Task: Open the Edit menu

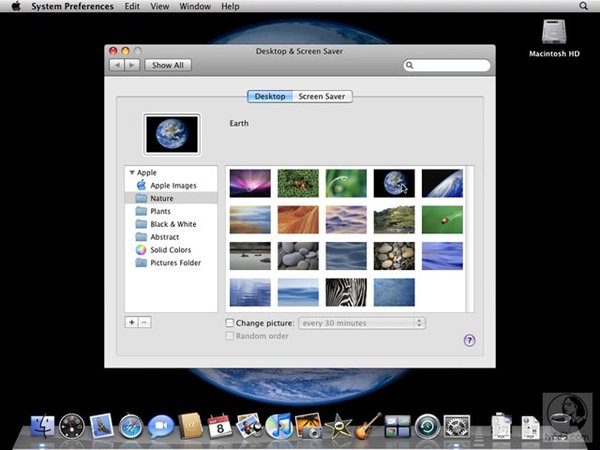Action: tap(132, 6)
